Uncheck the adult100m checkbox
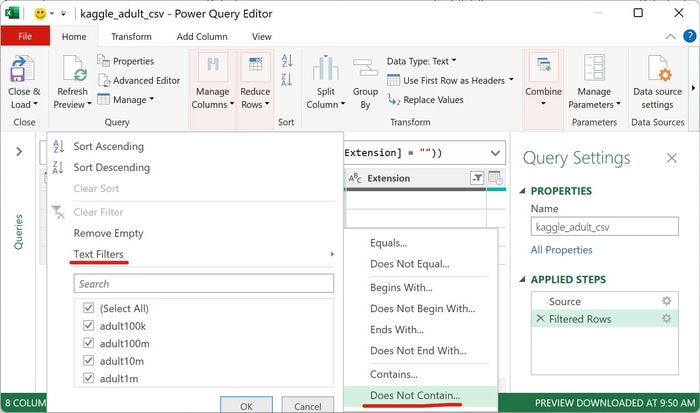Image resolution: width=700 pixels, height=413 pixels. pyautogui.click(x=88, y=343)
